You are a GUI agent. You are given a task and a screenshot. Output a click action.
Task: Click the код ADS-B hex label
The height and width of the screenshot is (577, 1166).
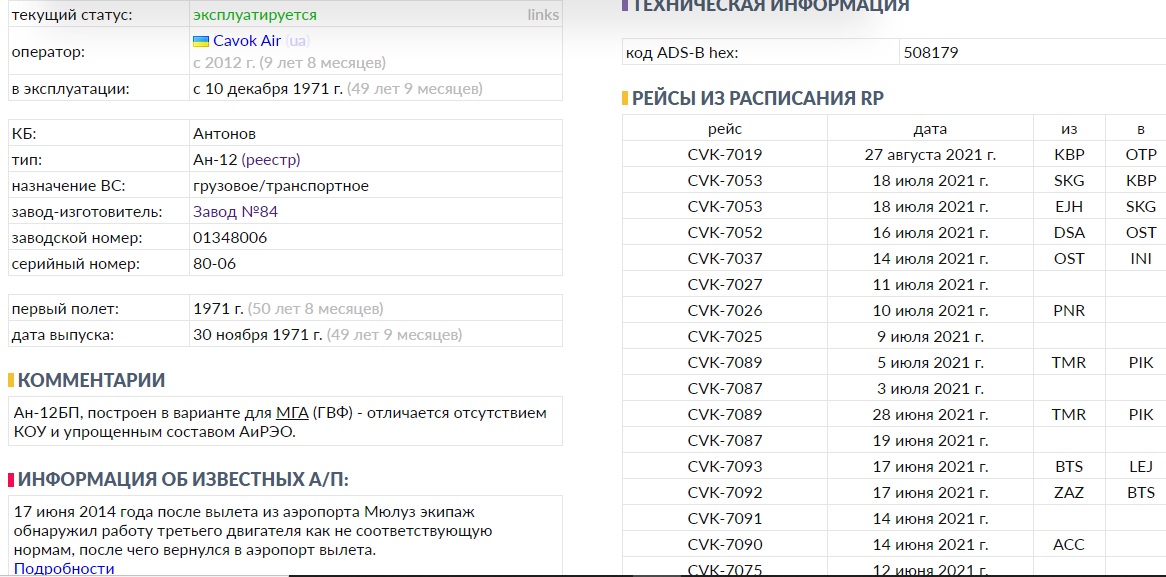click(x=682, y=53)
